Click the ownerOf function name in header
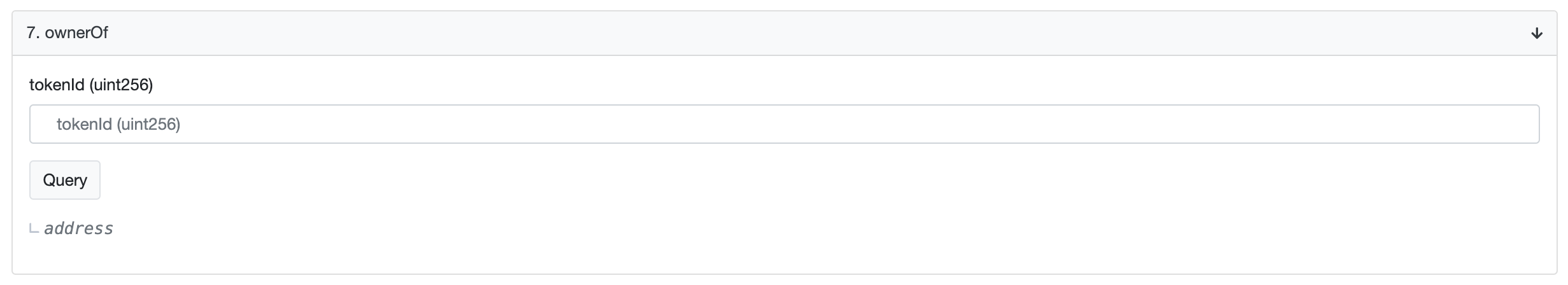The image size is (1568, 285). pyautogui.click(x=76, y=33)
